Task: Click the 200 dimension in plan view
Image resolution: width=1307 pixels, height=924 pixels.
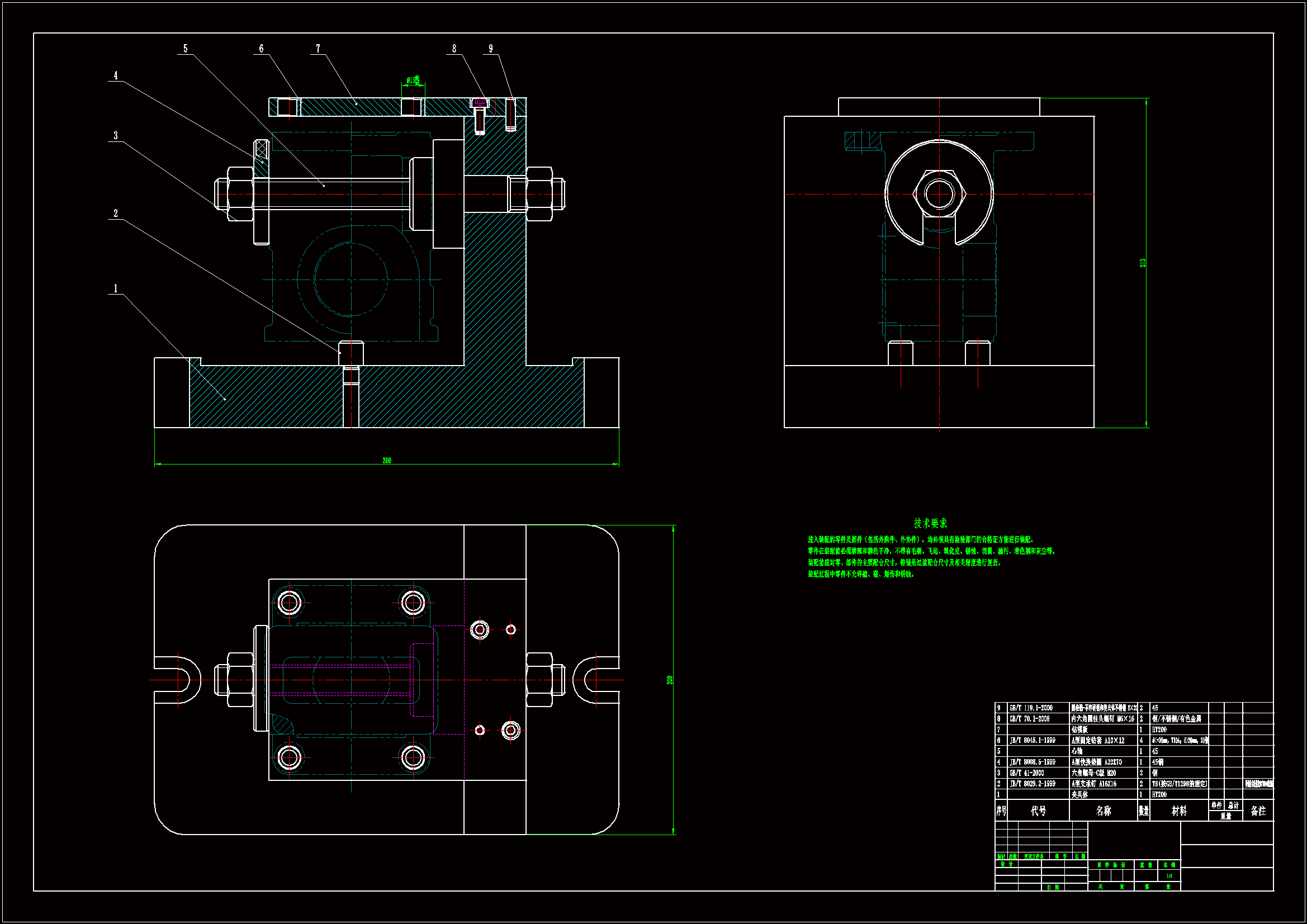Action: (x=670, y=680)
